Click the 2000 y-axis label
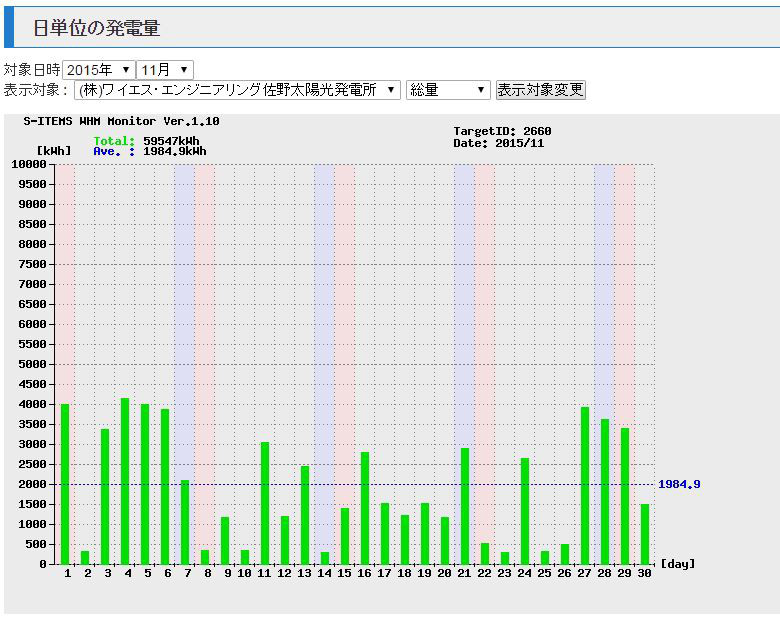780x617 pixels. (32, 484)
